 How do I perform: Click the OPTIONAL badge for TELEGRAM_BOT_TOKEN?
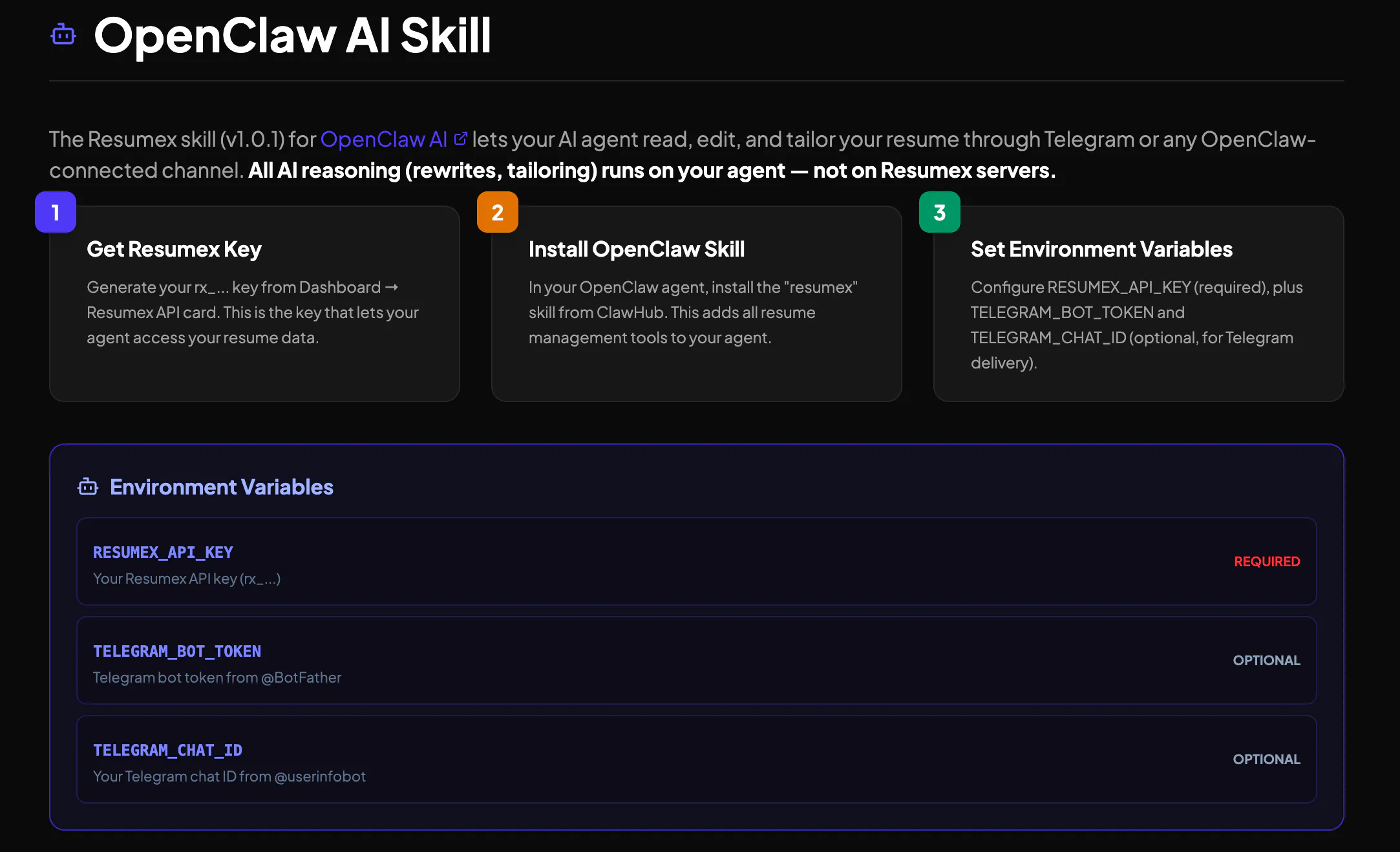click(x=1266, y=660)
